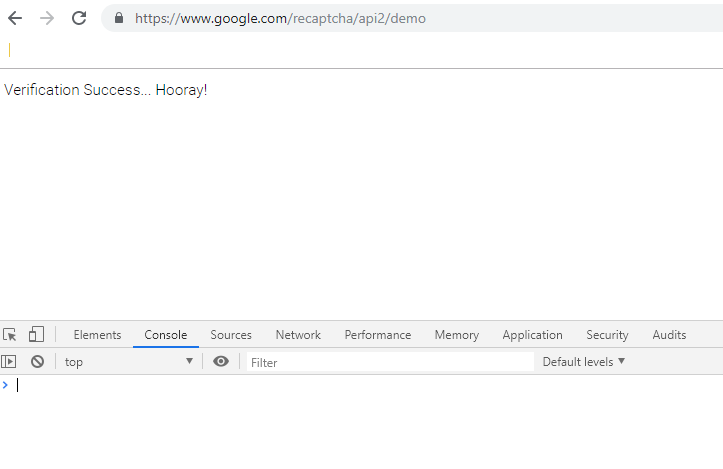
Task: Activate the inspect element picker icon
Action: tap(10, 335)
